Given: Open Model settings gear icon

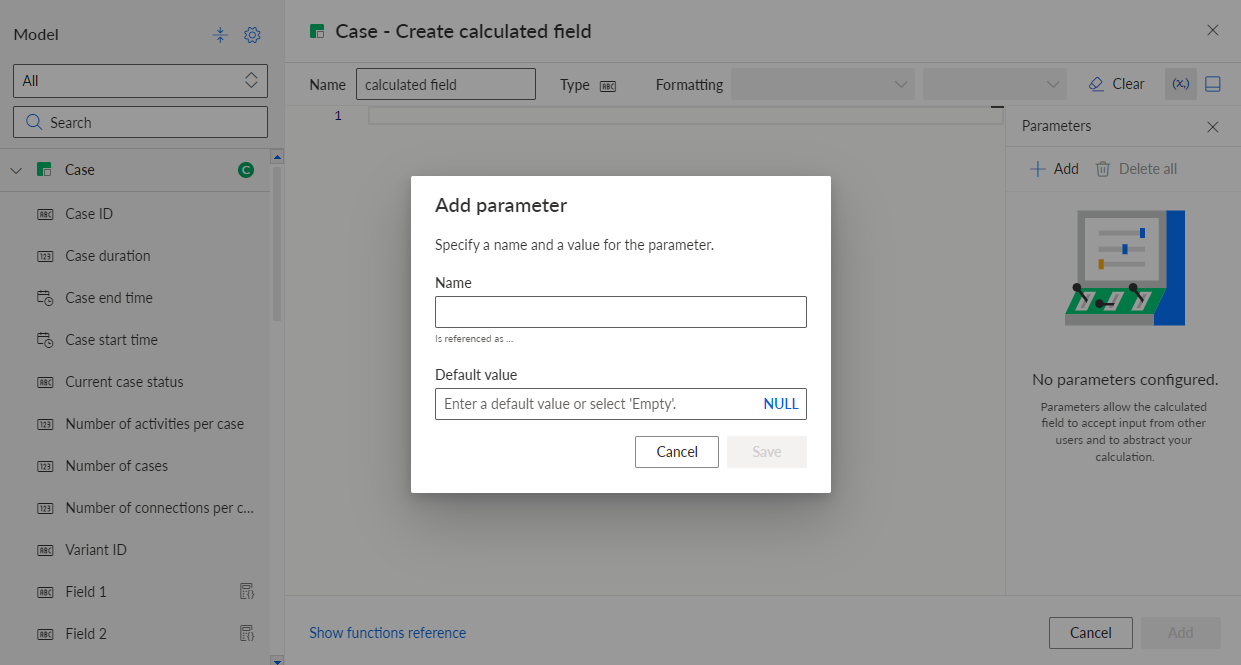Looking at the screenshot, I should point(252,35).
